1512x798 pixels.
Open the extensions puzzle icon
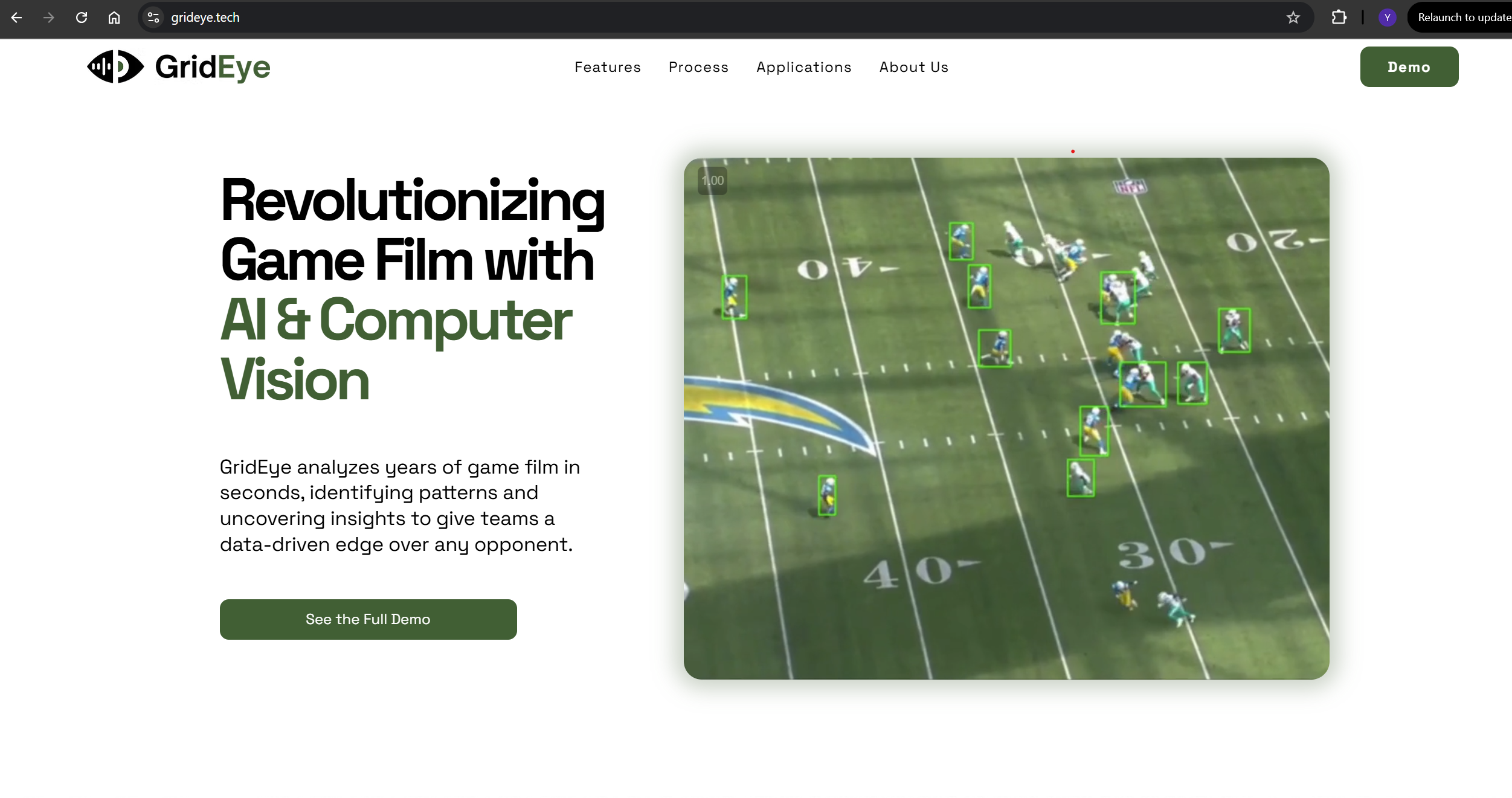1339,18
